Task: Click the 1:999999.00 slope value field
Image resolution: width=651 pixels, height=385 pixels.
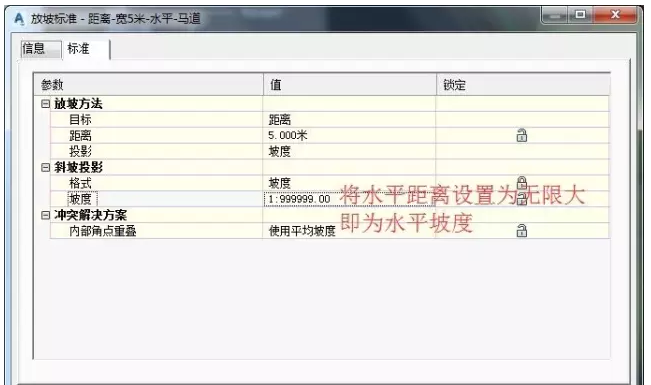Action: tap(350, 199)
